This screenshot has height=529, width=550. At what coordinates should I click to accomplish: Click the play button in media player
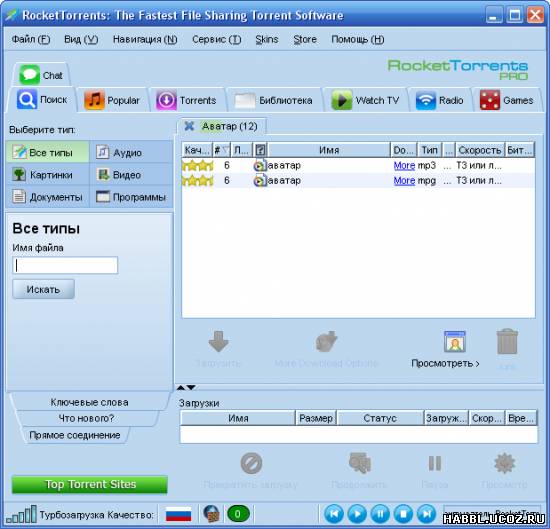pos(357,514)
